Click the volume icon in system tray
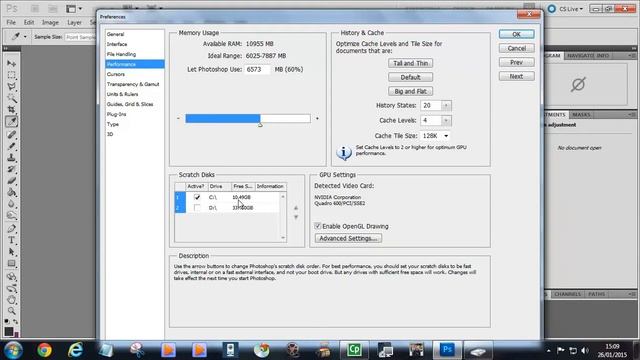Screen dimensions: 640x360 click(585, 351)
